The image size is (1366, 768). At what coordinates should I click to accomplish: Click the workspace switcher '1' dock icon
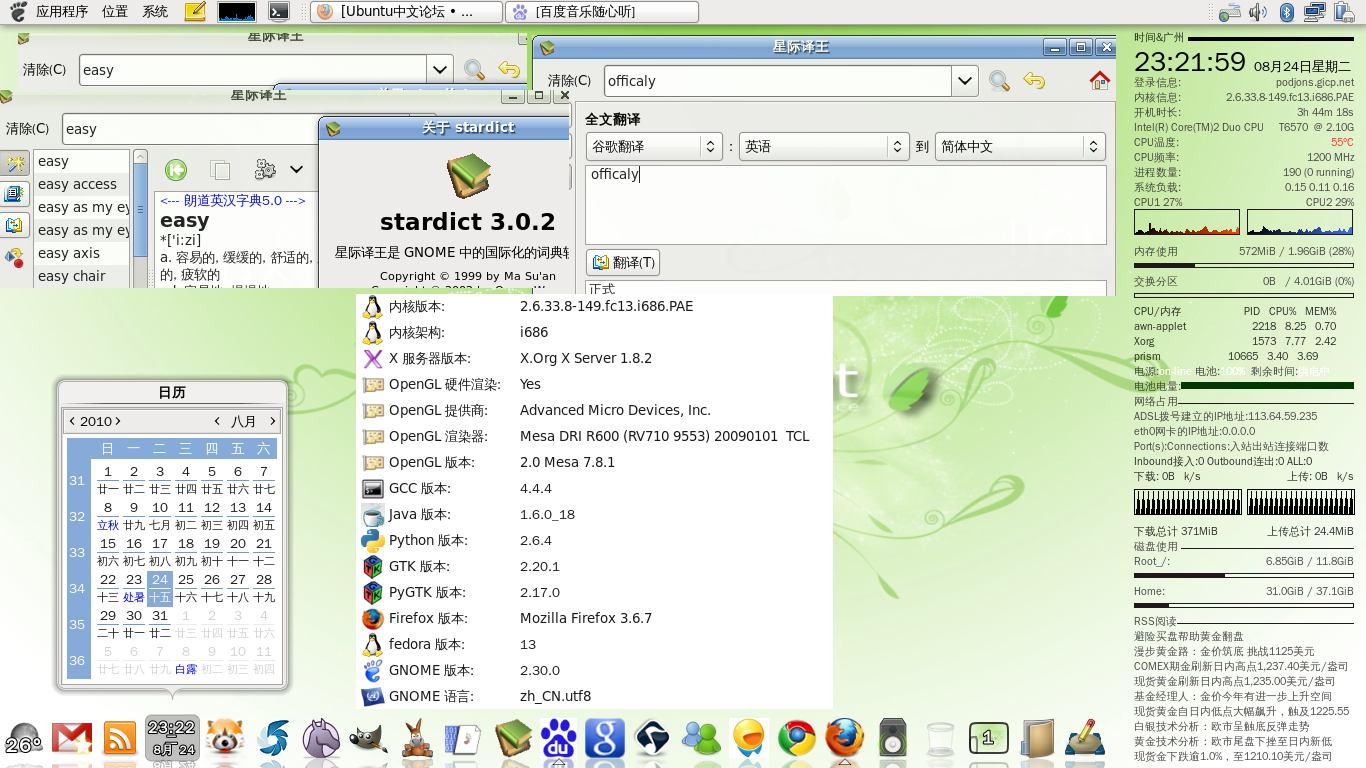(x=988, y=738)
